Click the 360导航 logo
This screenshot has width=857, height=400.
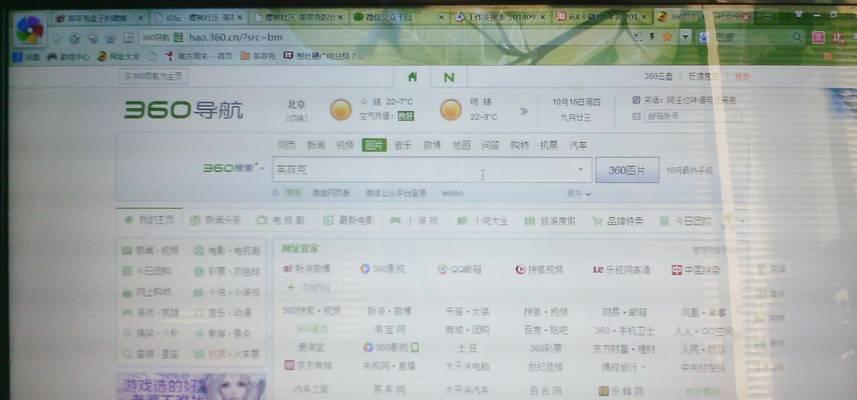(x=184, y=110)
